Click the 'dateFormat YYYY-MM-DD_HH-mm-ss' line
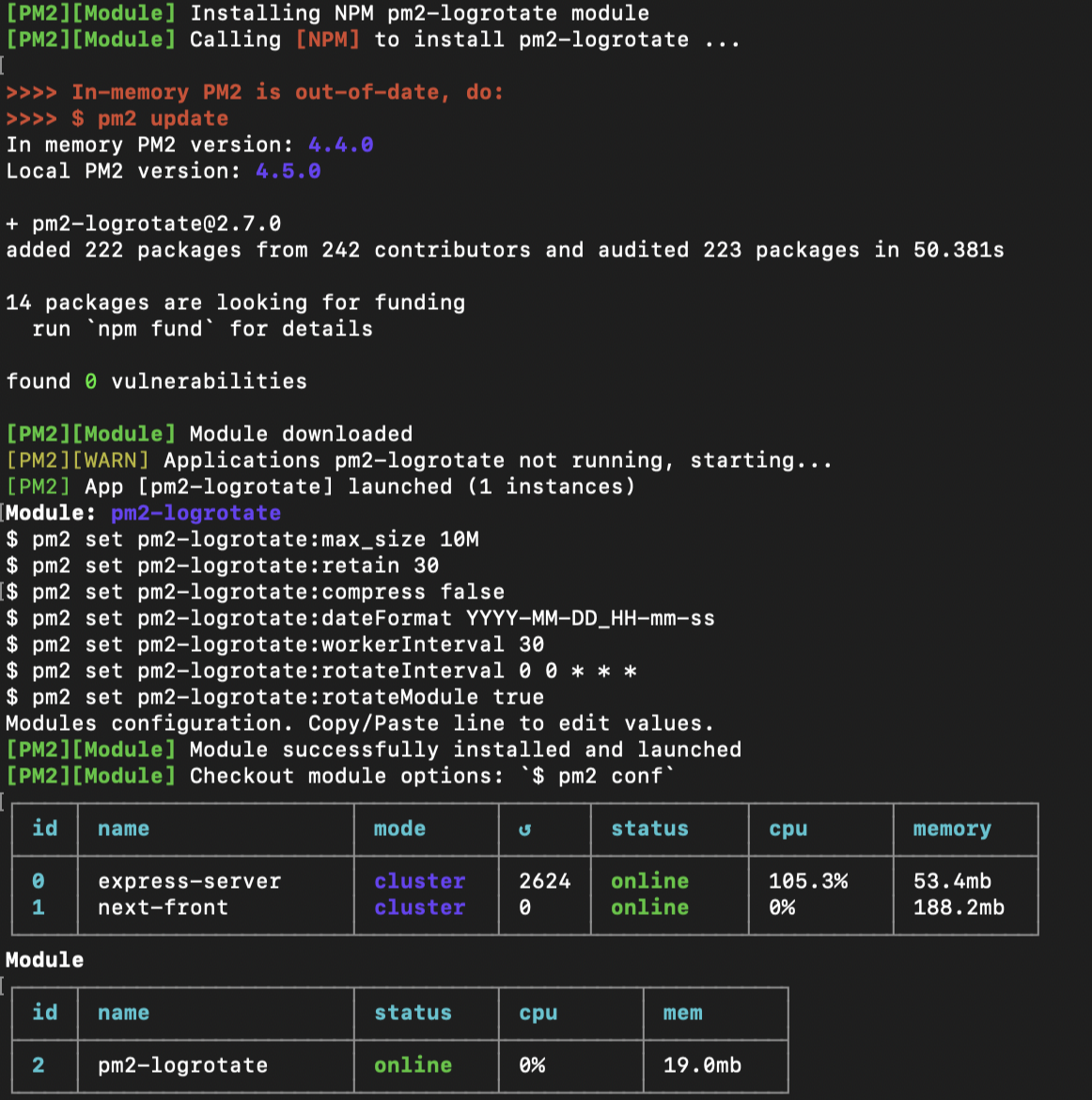 click(360, 619)
